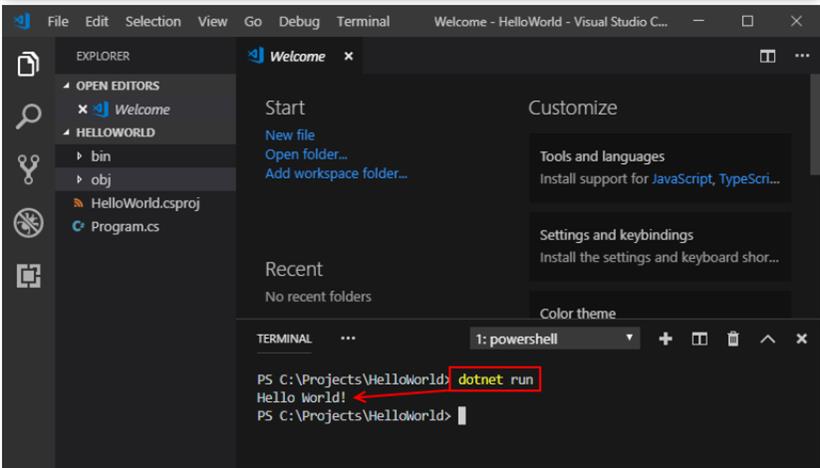
Task: Click the 'Hello World!' terminal output
Action: pyautogui.click(x=301, y=397)
